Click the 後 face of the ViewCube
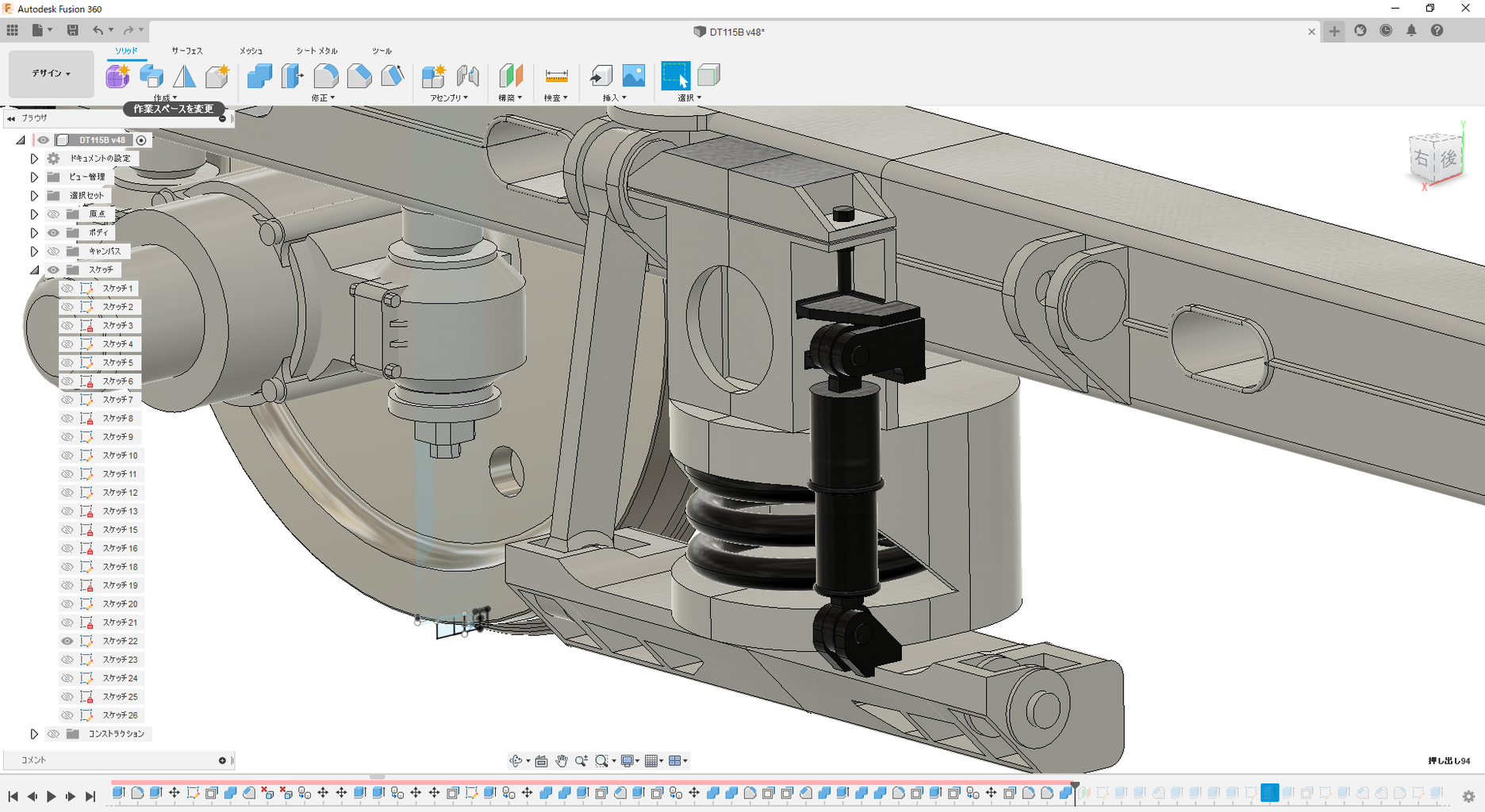 click(x=1449, y=159)
